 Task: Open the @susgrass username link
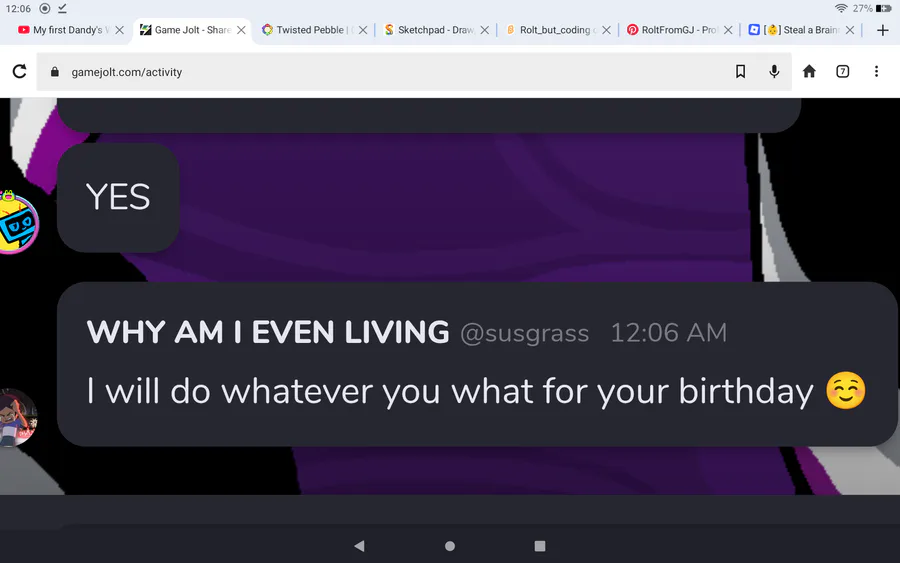click(524, 333)
